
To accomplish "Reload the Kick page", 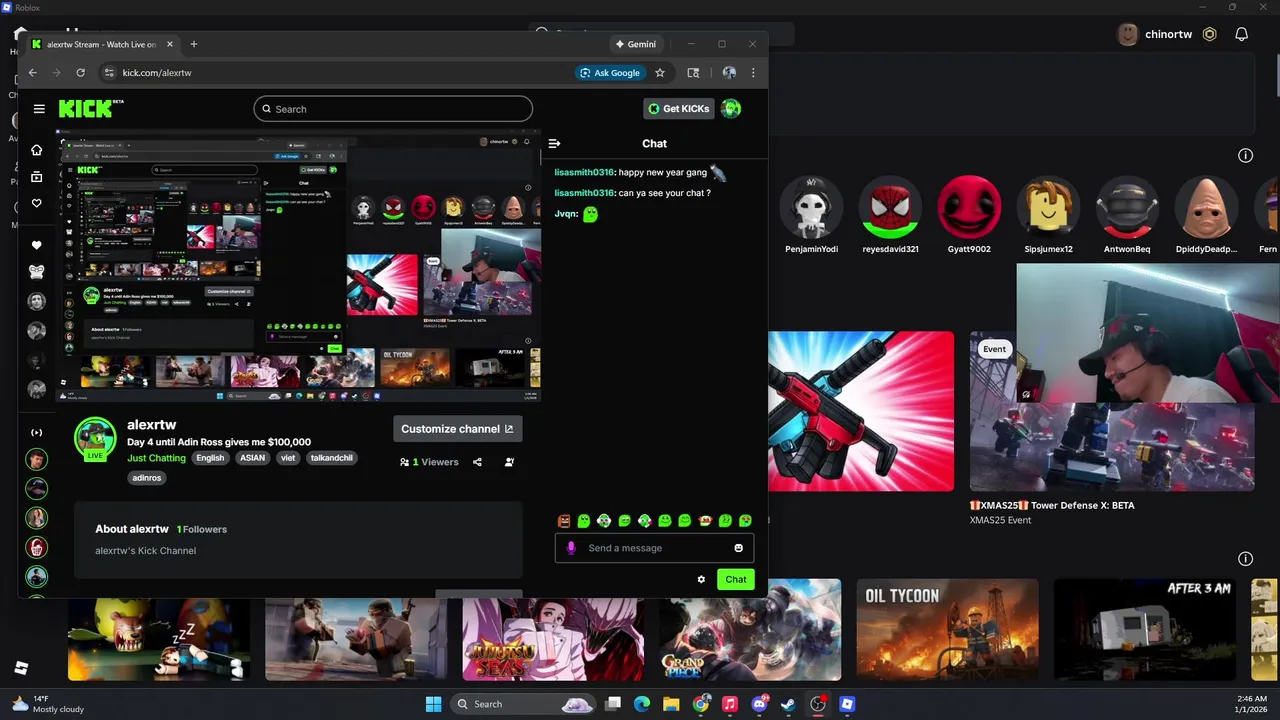I will click(x=80, y=73).
